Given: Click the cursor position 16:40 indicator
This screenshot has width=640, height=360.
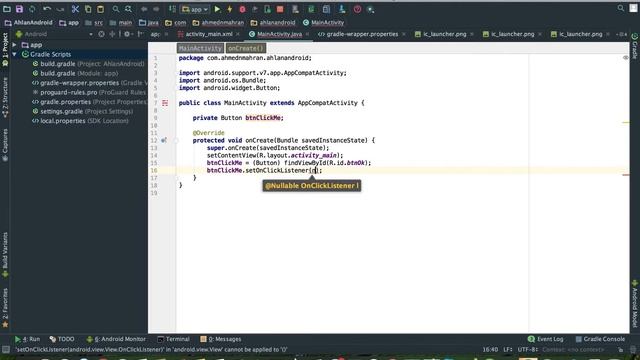Looking at the screenshot, I should 490,350.
